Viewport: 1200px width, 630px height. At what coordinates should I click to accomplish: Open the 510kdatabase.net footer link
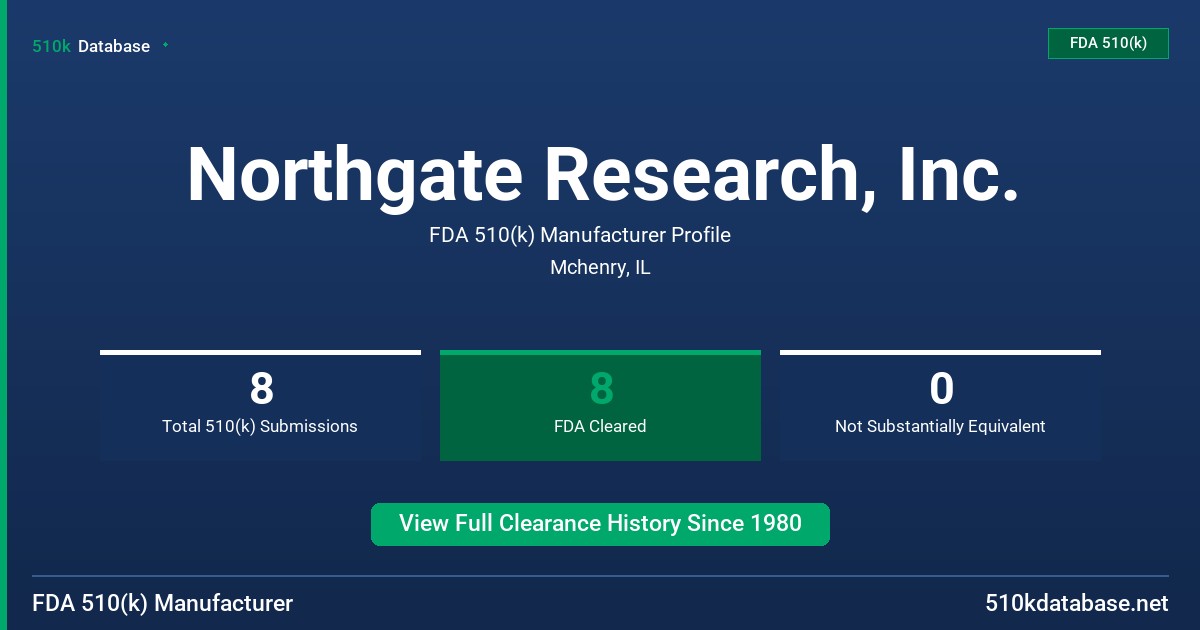(x=1076, y=603)
